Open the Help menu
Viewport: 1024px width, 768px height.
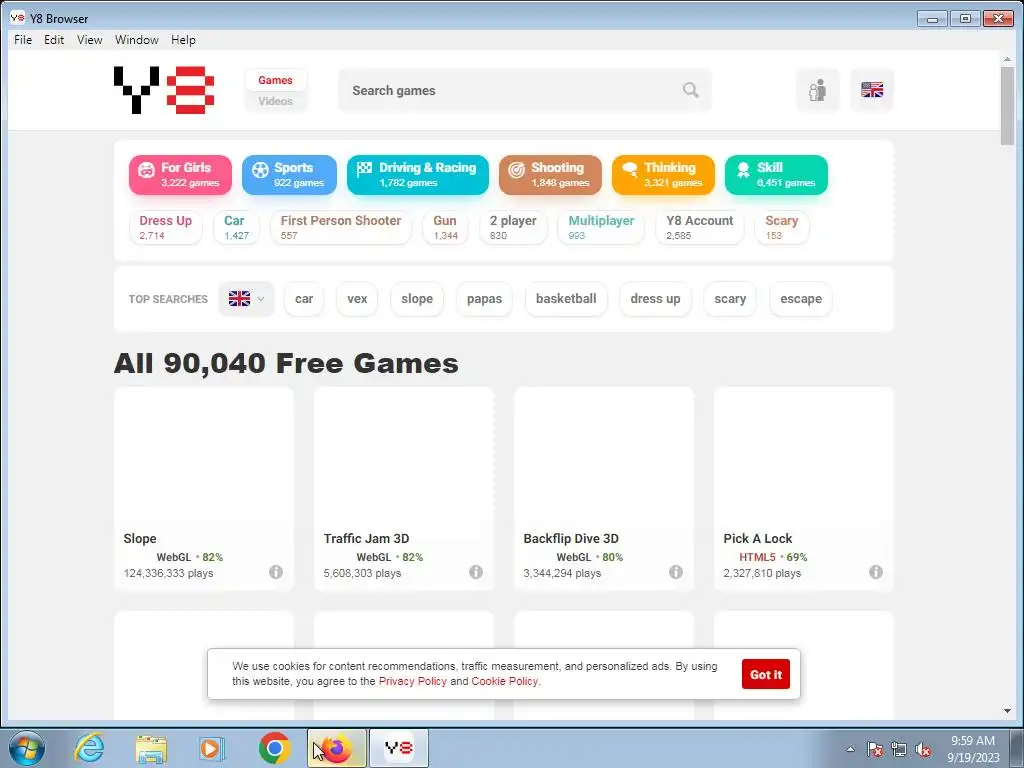pos(183,40)
